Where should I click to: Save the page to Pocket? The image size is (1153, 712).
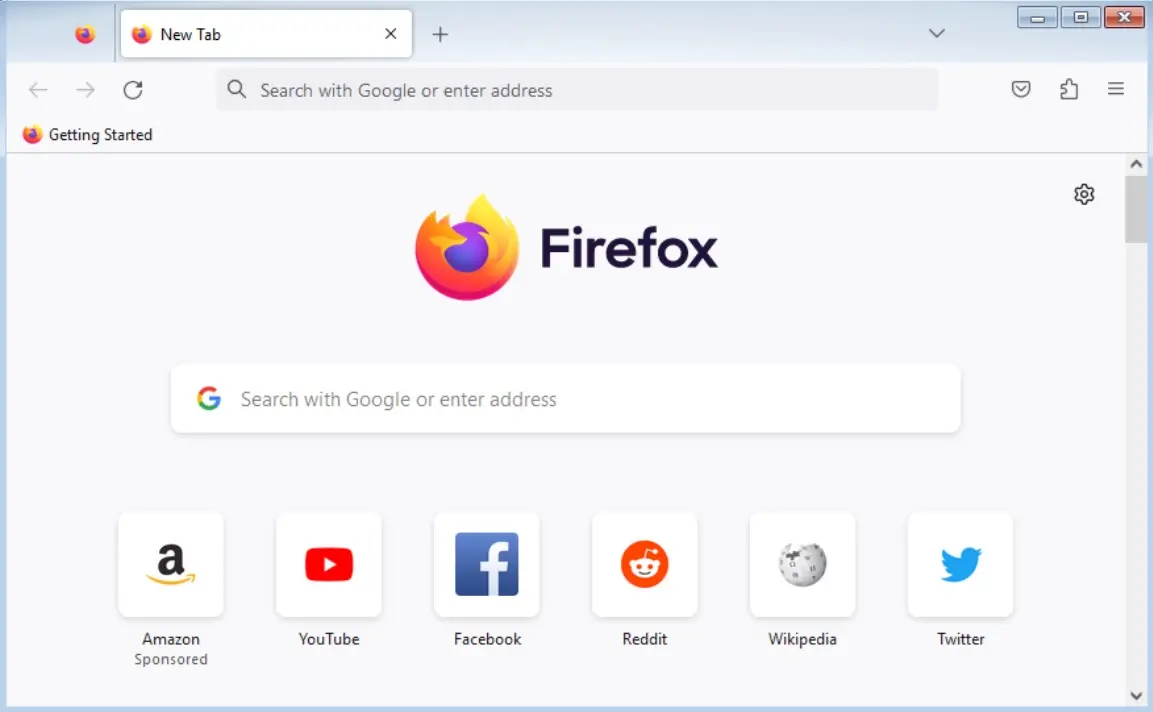1021,89
